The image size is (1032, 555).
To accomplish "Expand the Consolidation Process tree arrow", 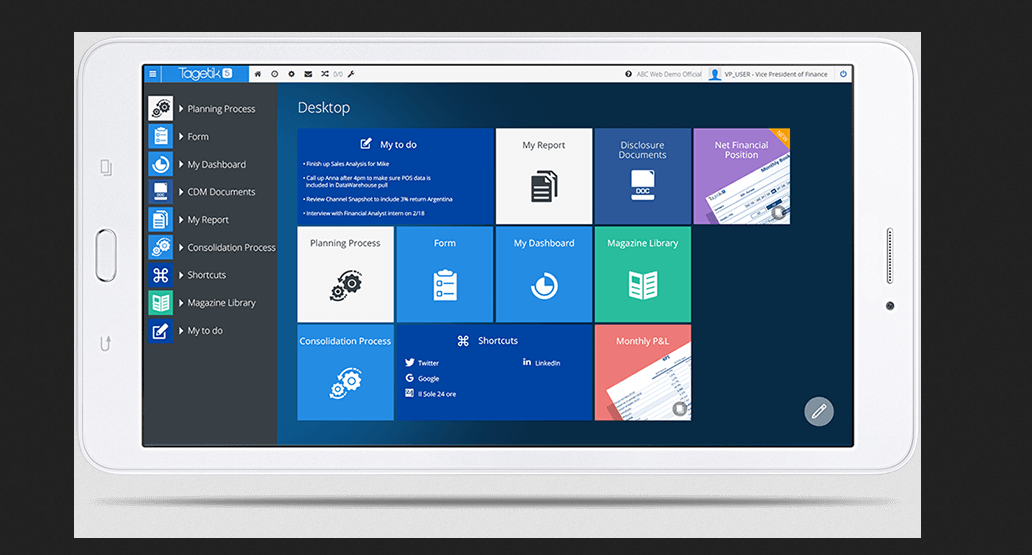I will tap(181, 247).
